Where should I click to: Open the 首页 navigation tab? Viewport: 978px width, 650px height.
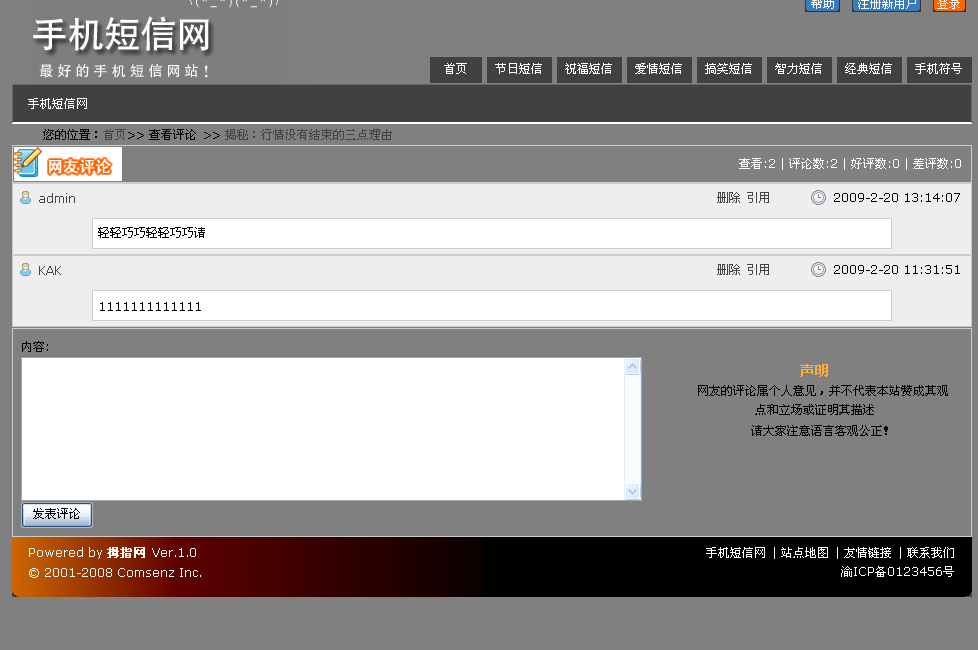tap(455, 69)
